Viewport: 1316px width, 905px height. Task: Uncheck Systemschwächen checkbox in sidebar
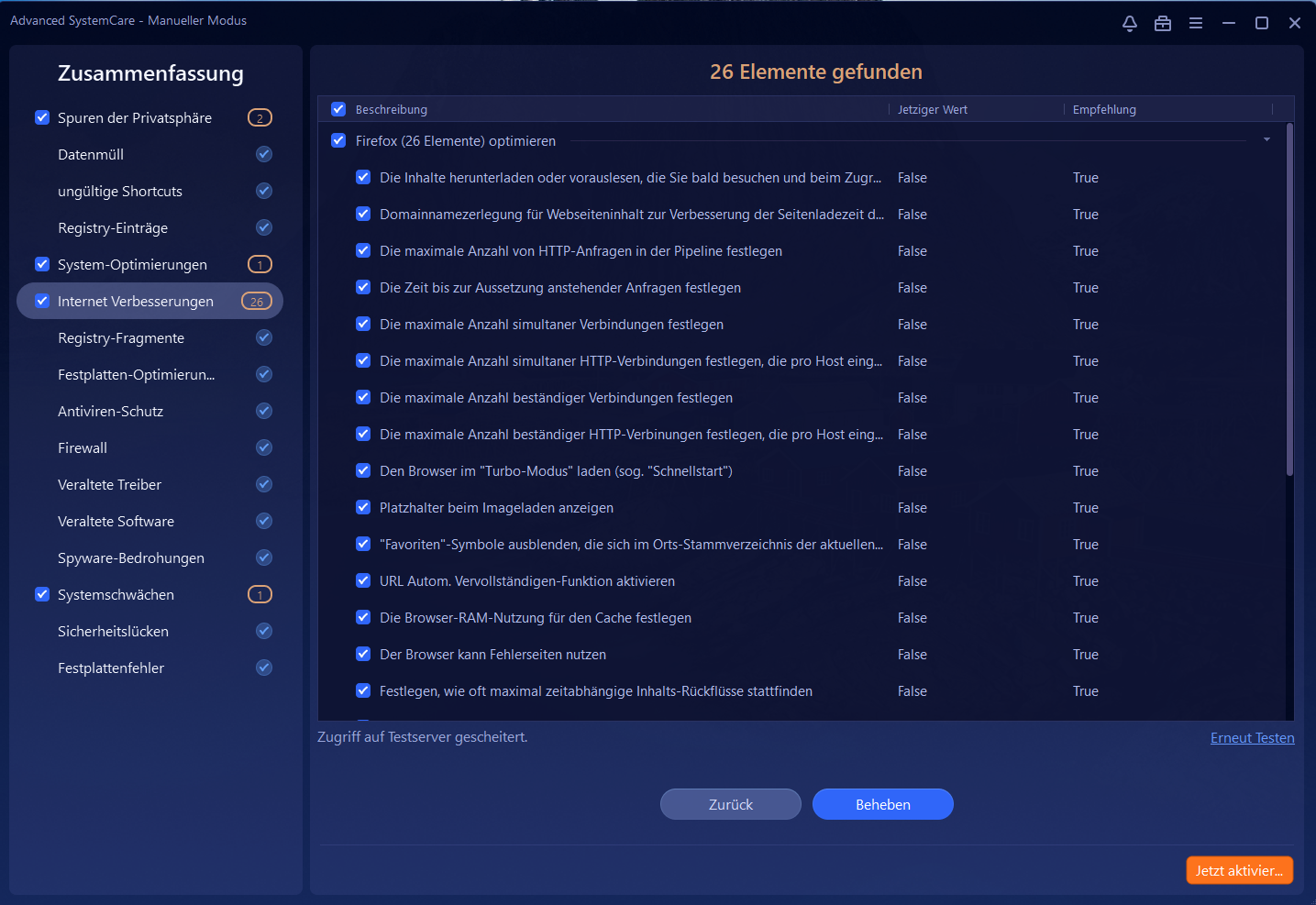click(42, 594)
